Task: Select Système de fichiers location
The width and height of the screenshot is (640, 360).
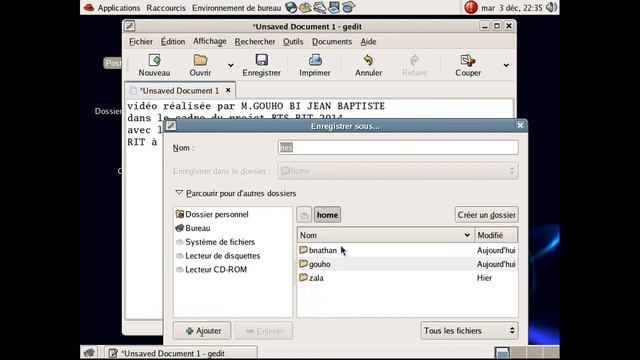Action: coord(215,242)
